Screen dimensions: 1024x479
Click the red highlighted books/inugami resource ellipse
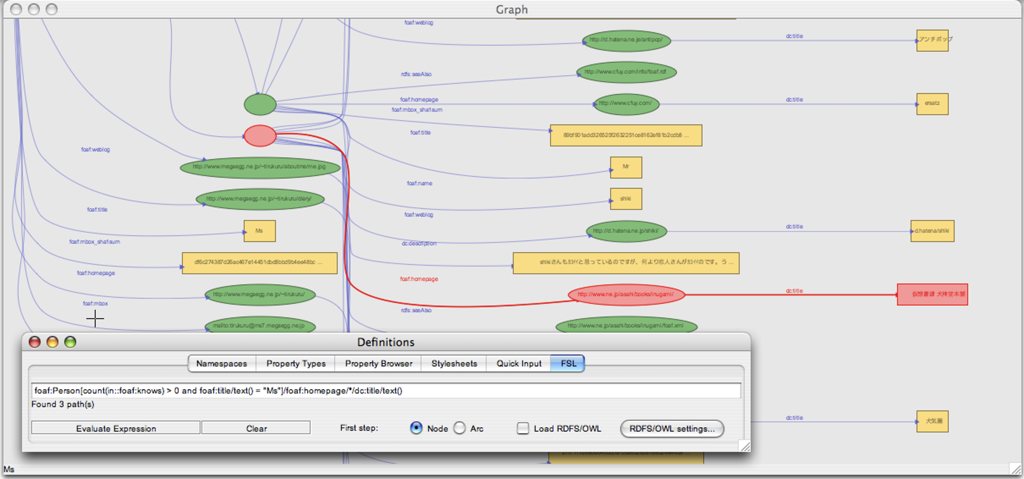pyautogui.click(x=628, y=294)
